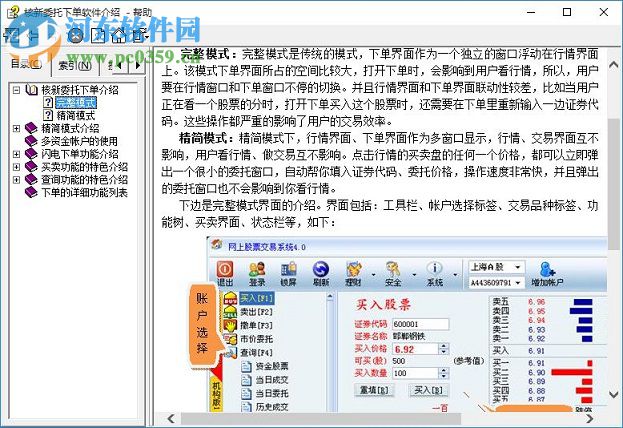Image resolution: width=623 pixels, height=428 pixels.
Task: Go to the Home page via house icon
Action: (118, 35)
